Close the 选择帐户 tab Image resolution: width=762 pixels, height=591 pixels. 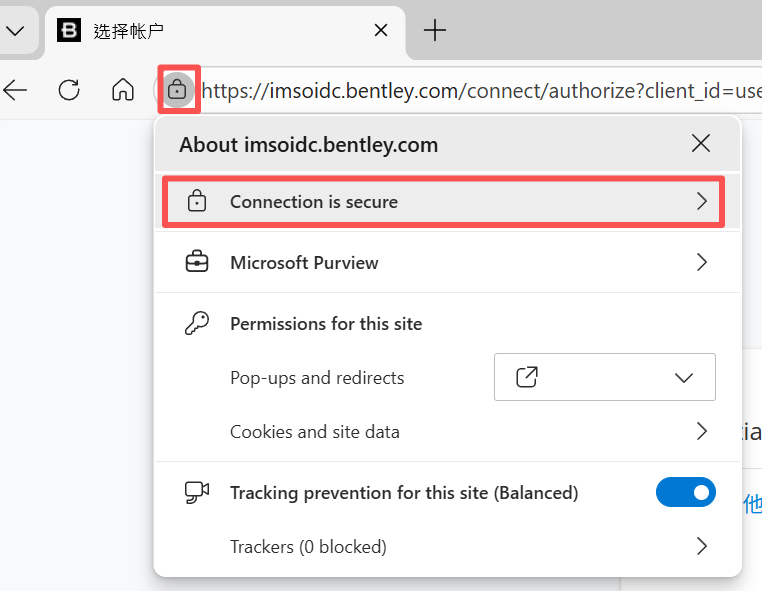[381, 30]
